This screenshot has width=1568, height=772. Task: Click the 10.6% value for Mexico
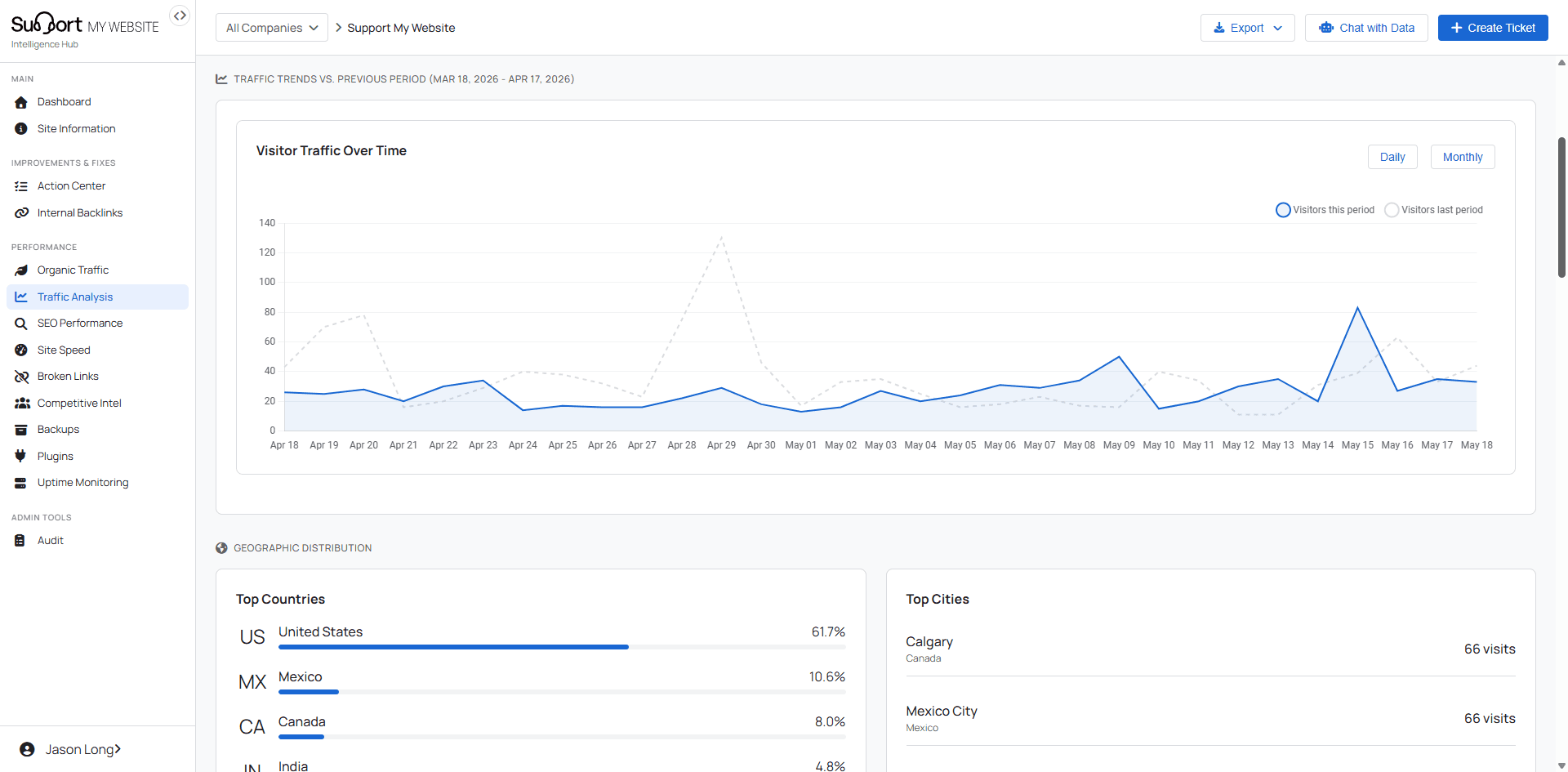826,677
